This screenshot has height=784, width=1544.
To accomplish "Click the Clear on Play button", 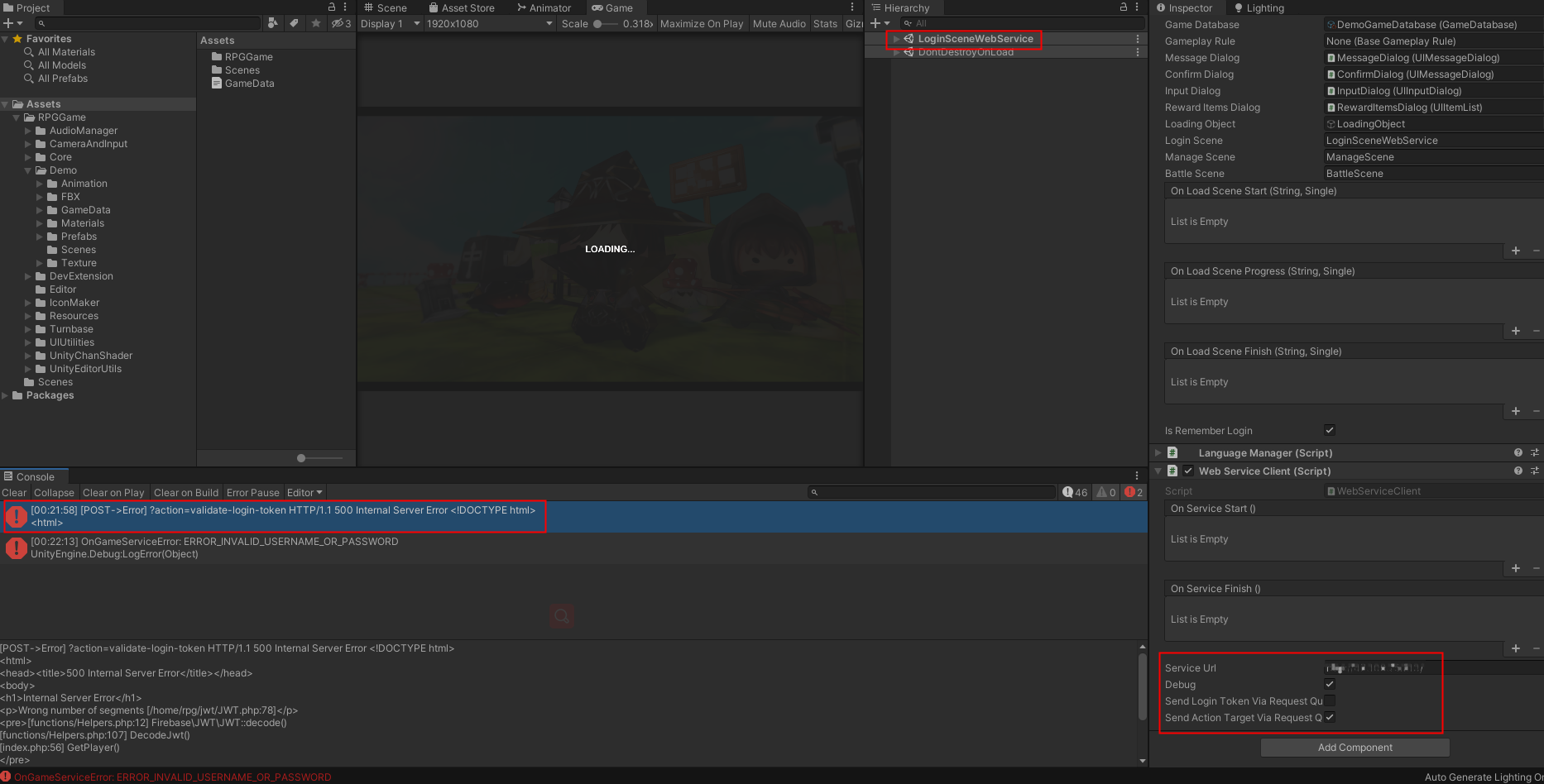I will click(x=113, y=492).
